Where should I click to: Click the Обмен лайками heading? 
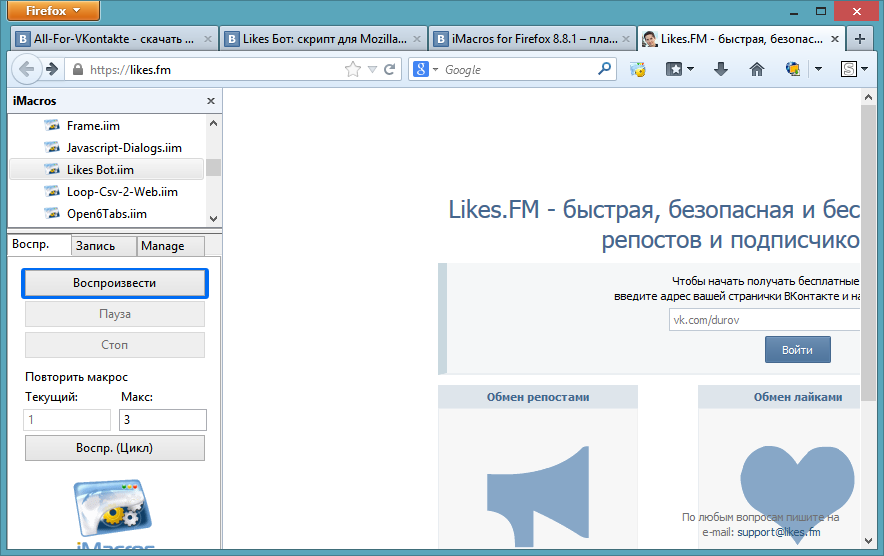click(798, 397)
